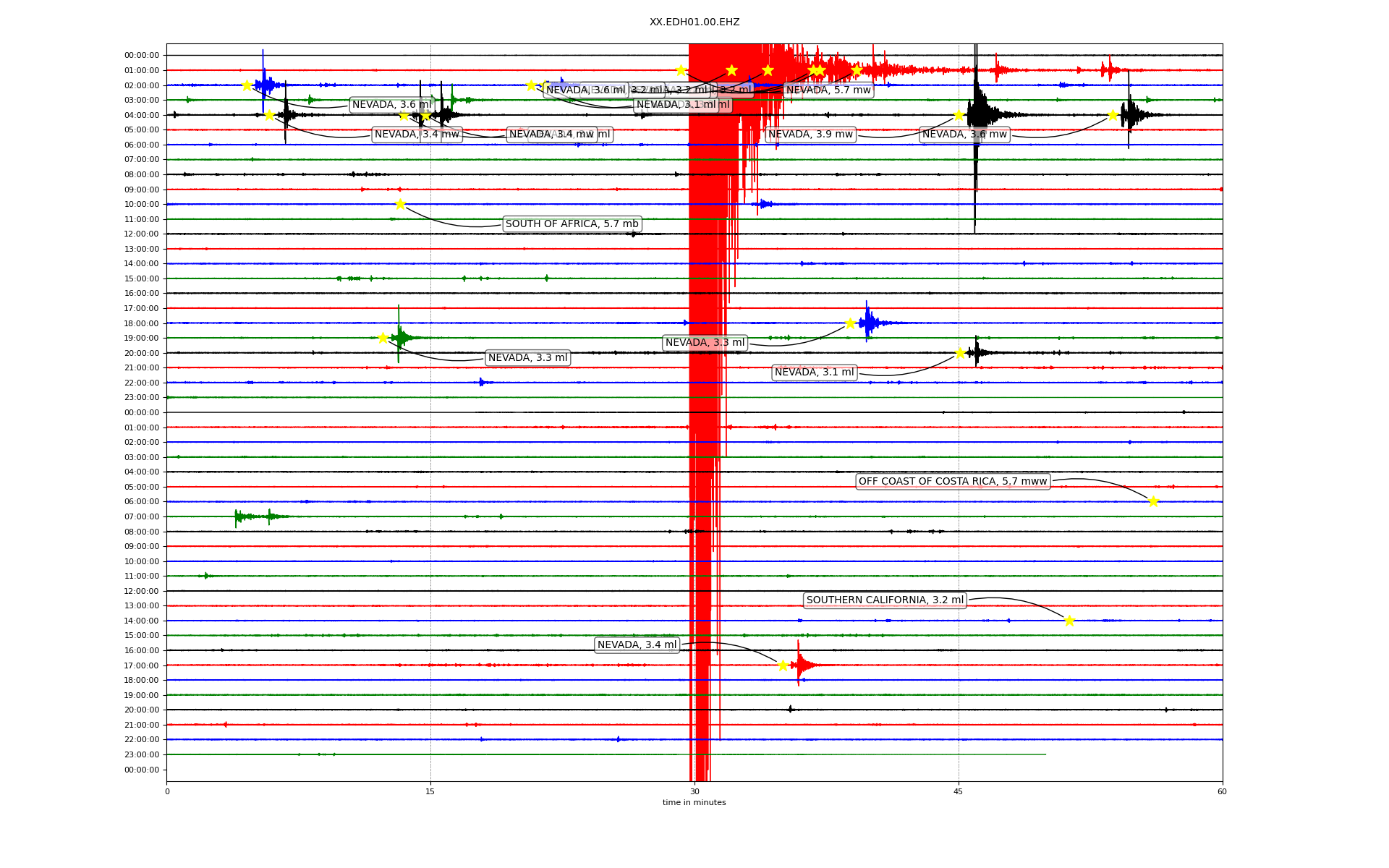Click the NEVADA, 3.4 ml label near 16:00
Viewport: 1389px width, 868px height.
point(637,645)
